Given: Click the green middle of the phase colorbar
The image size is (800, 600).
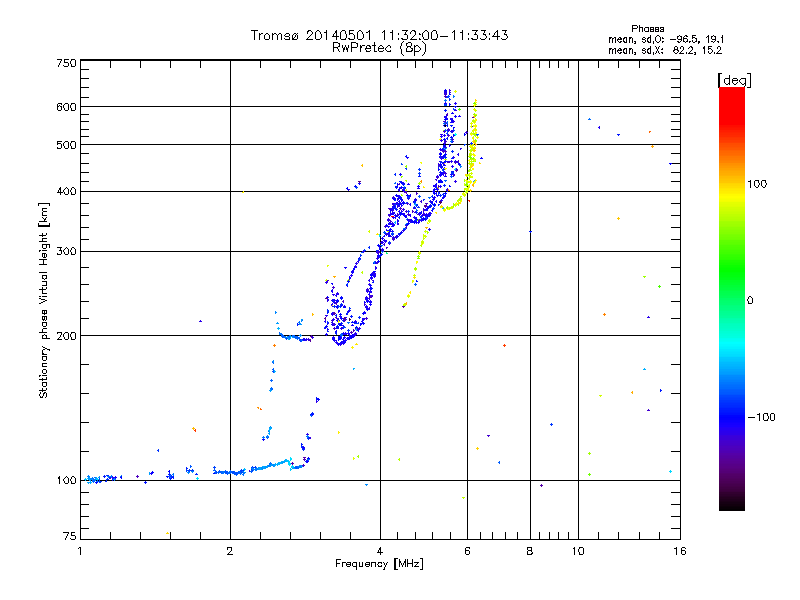Looking at the screenshot, I should pos(732,270).
